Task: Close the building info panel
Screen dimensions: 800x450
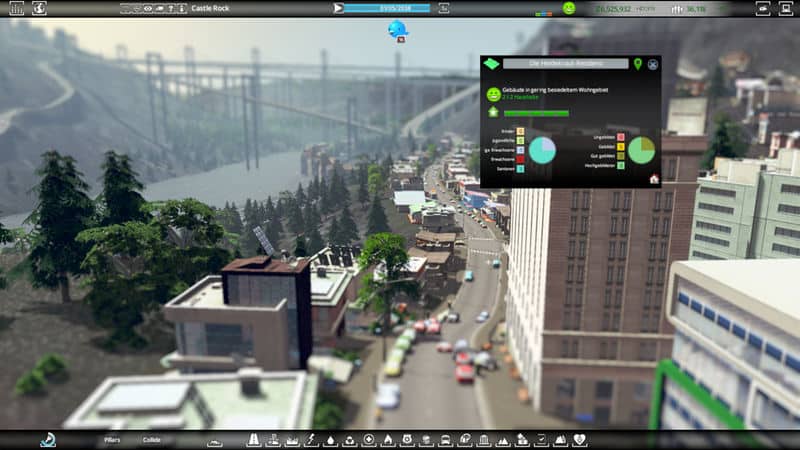Action: (653, 64)
